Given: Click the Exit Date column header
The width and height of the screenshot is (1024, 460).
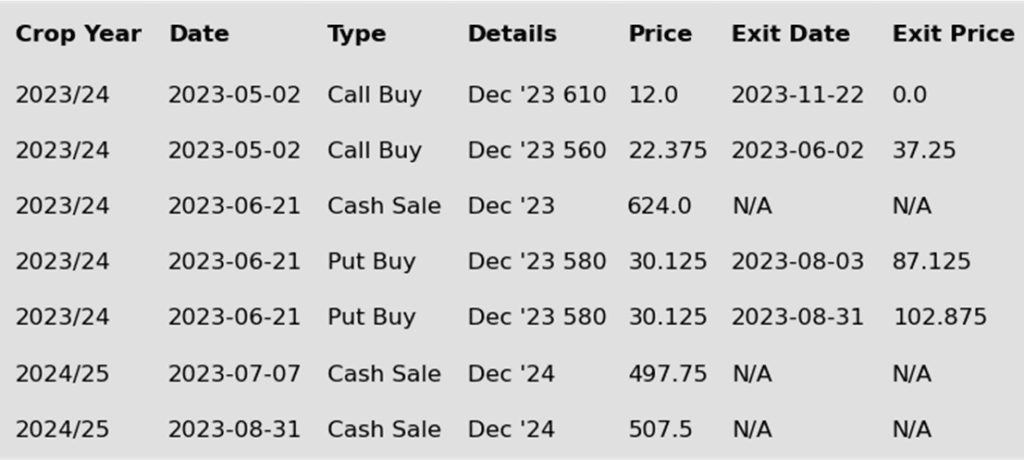Looking at the screenshot, I should click(x=791, y=34).
